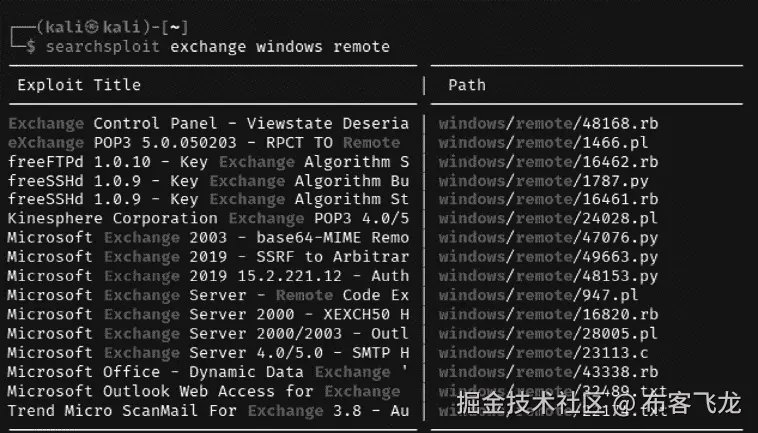Select the Exchange Server 2000/2003 Outl row

click(208, 333)
